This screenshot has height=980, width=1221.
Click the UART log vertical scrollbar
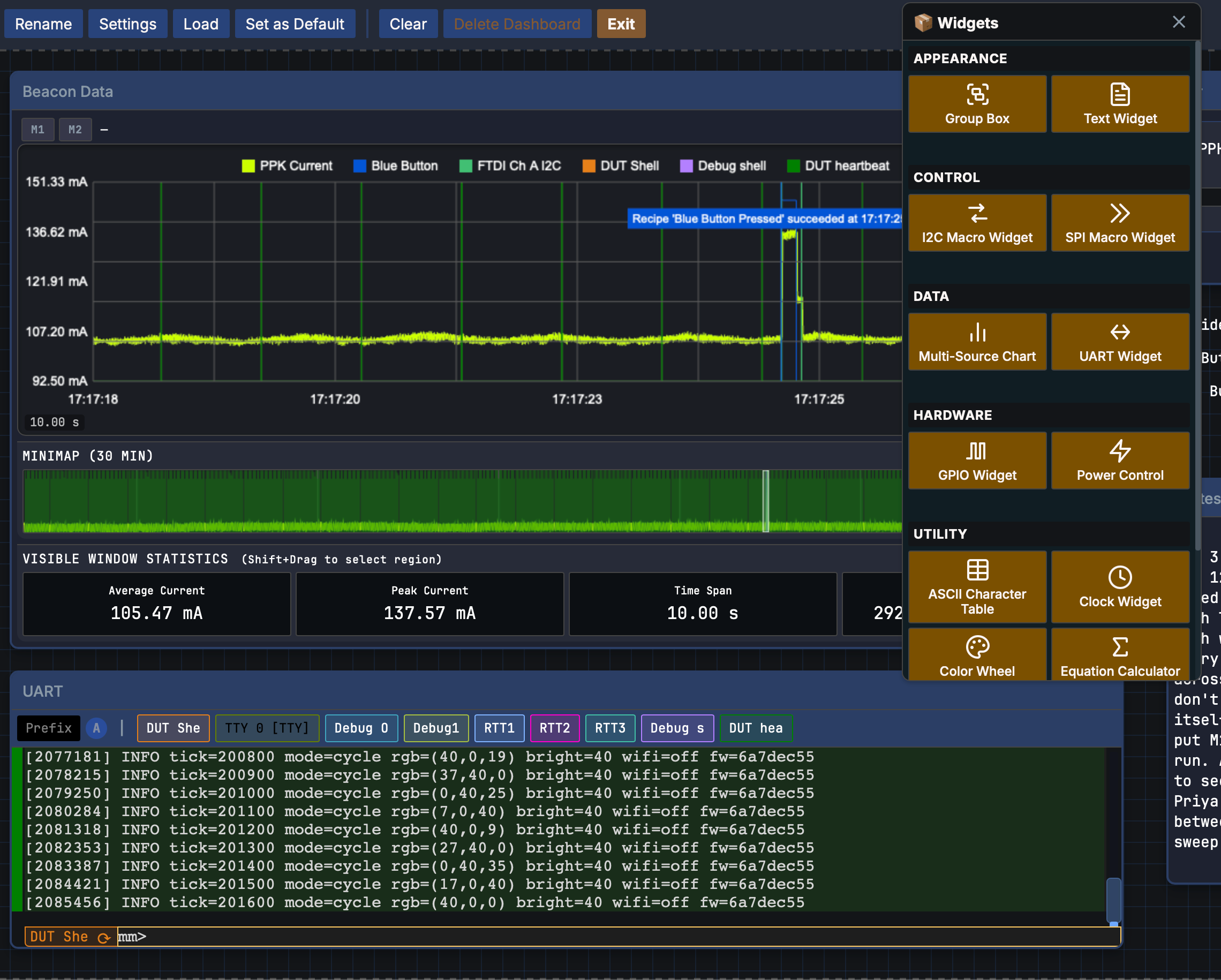pyautogui.click(x=1113, y=901)
